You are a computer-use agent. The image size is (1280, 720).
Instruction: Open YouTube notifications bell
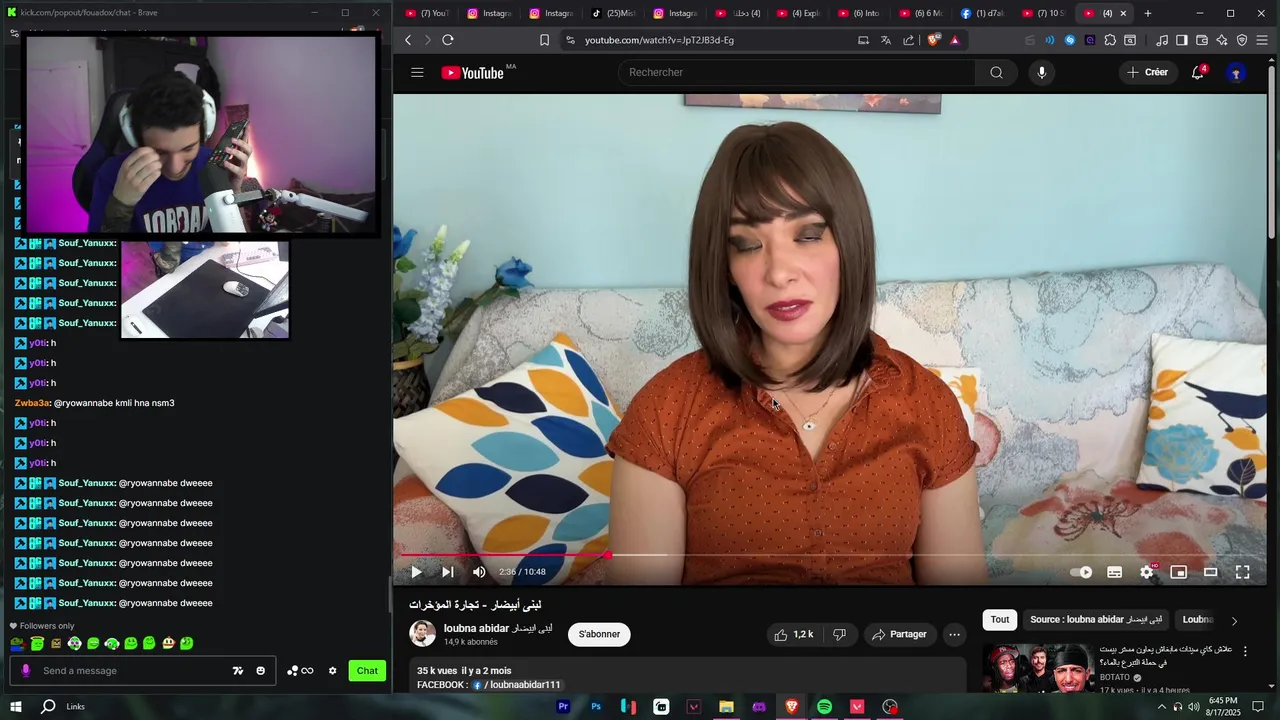[1197, 72]
